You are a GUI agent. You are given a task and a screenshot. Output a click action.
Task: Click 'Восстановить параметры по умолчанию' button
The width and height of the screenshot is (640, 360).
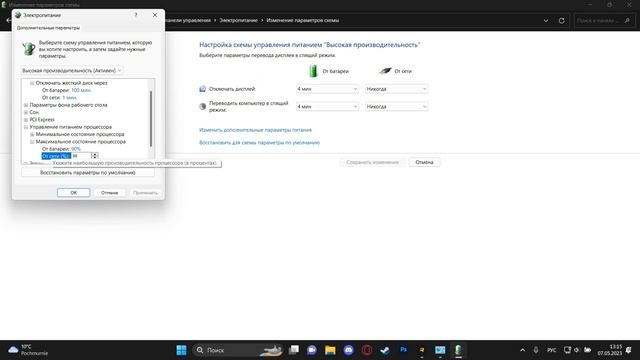(88, 173)
